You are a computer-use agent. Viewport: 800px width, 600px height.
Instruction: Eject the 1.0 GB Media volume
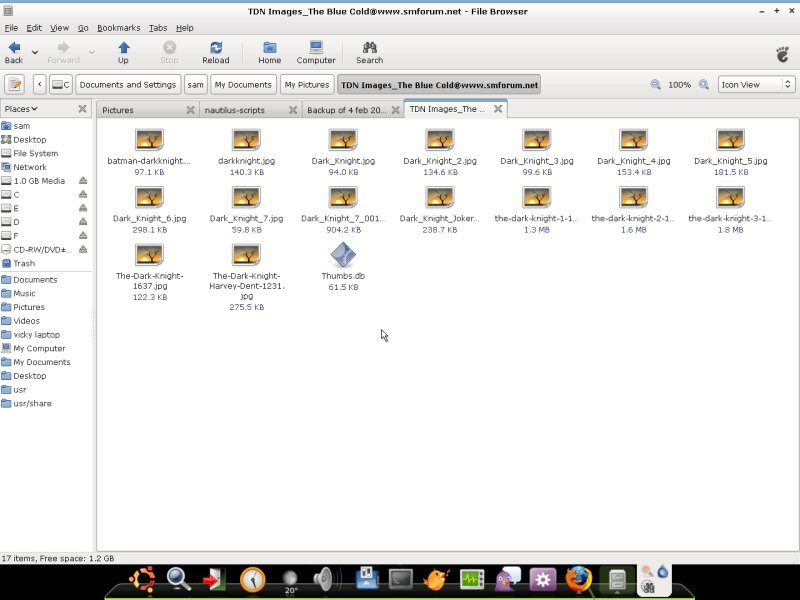coord(83,181)
